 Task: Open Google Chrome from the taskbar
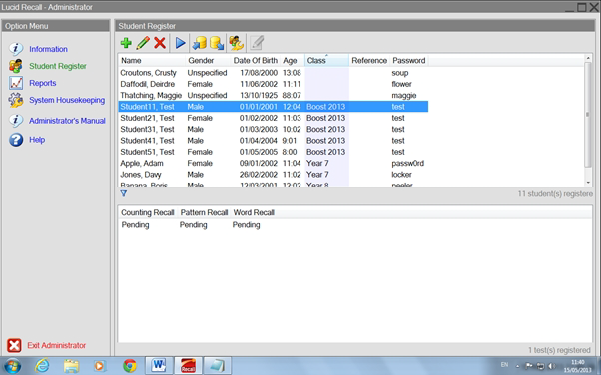[x=130, y=365]
